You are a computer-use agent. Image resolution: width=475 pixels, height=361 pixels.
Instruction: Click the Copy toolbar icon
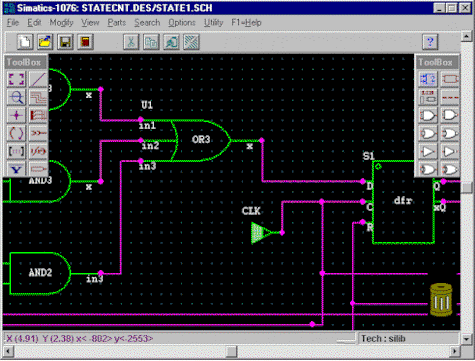[x=151, y=42]
